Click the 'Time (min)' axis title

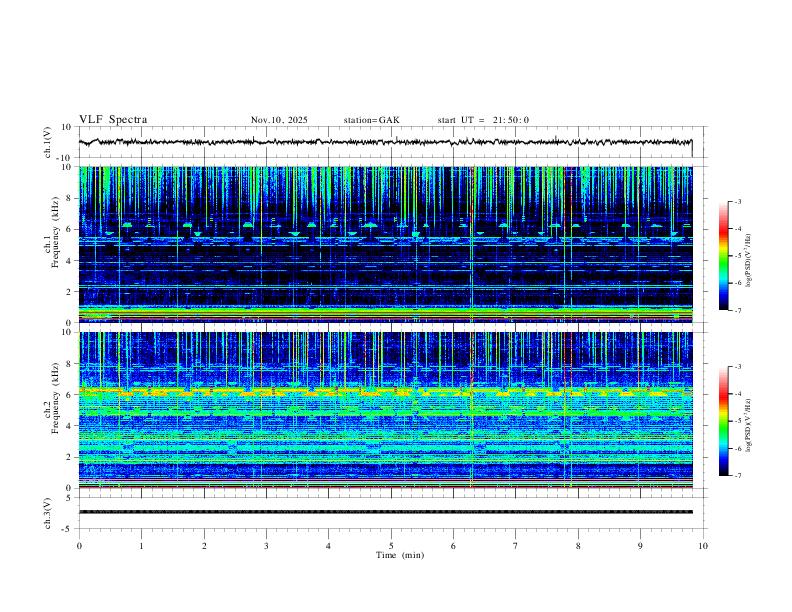pyautogui.click(x=400, y=555)
